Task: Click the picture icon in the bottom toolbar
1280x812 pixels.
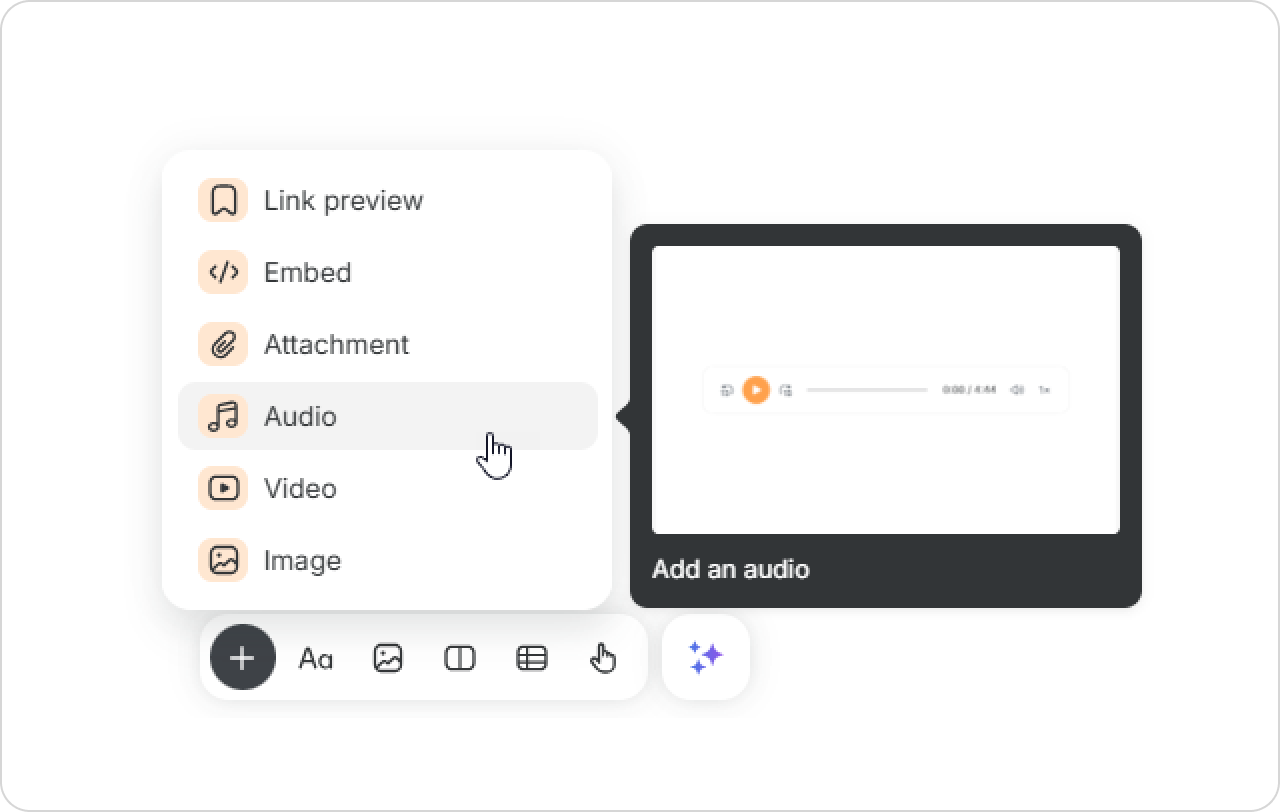Action: (388, 658)
